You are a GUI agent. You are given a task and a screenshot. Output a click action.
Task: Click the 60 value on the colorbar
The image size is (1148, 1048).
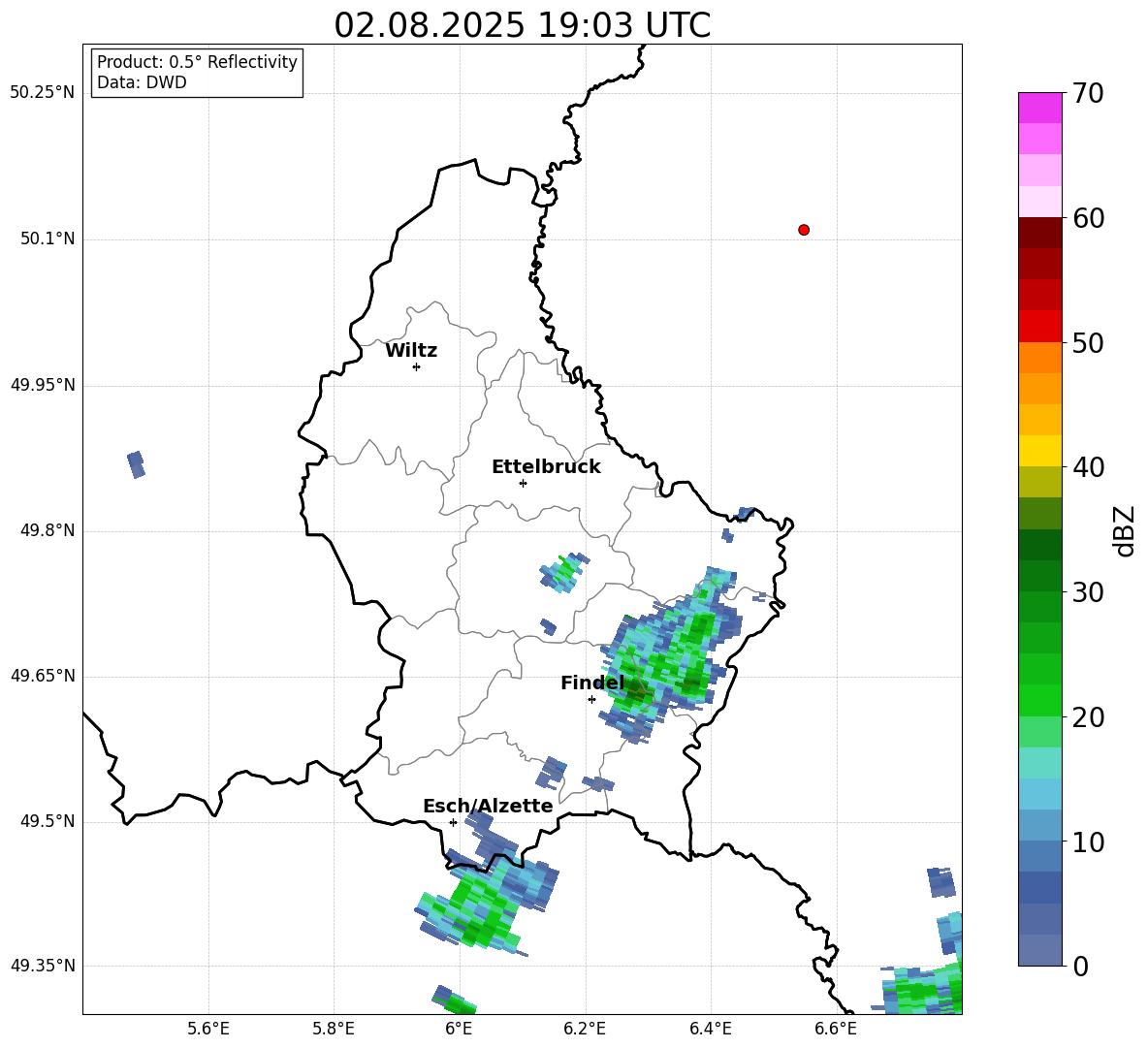pos(1088,218)
